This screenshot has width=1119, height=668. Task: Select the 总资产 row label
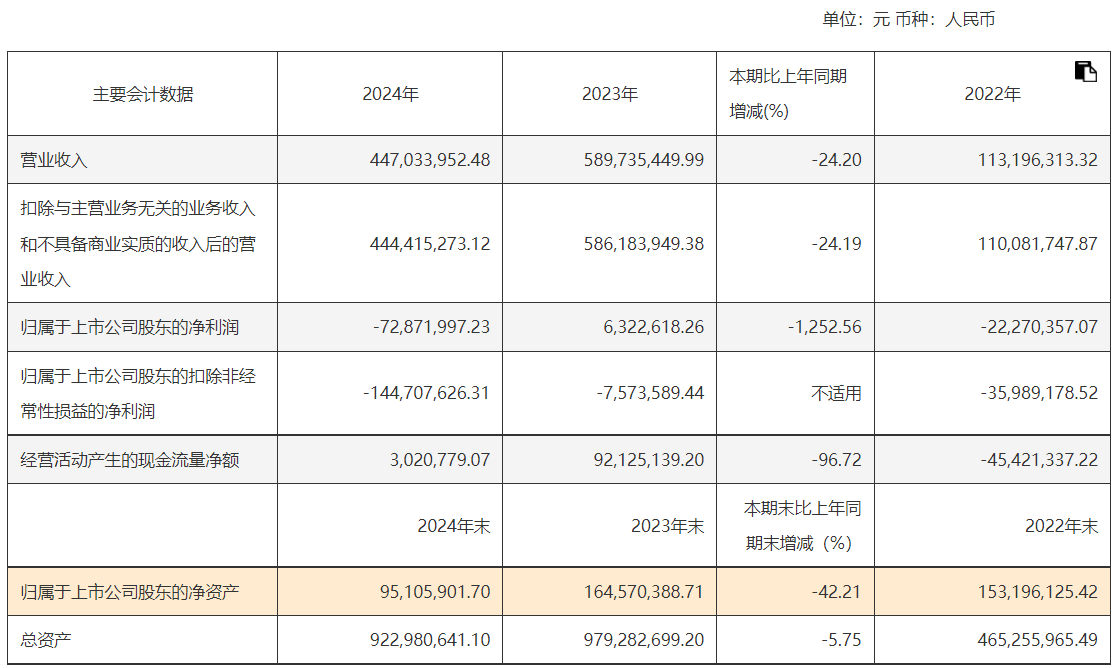(46, 640)
